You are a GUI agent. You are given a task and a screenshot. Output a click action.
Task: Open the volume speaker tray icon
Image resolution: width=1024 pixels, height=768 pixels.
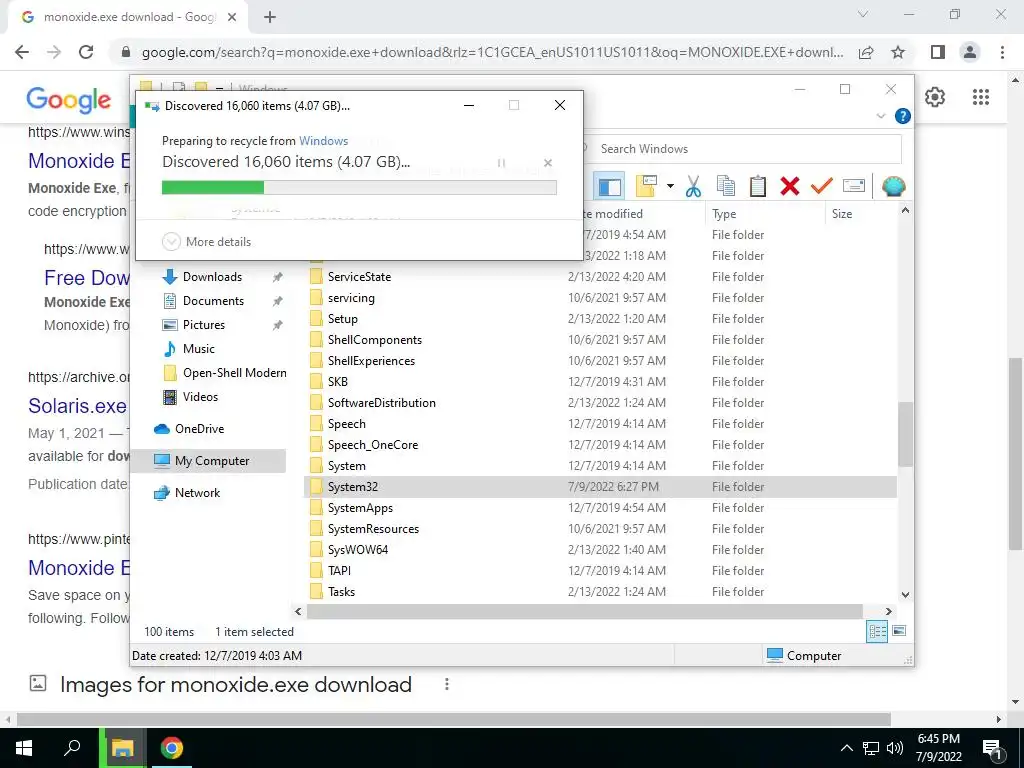click(x=895, y=748)
